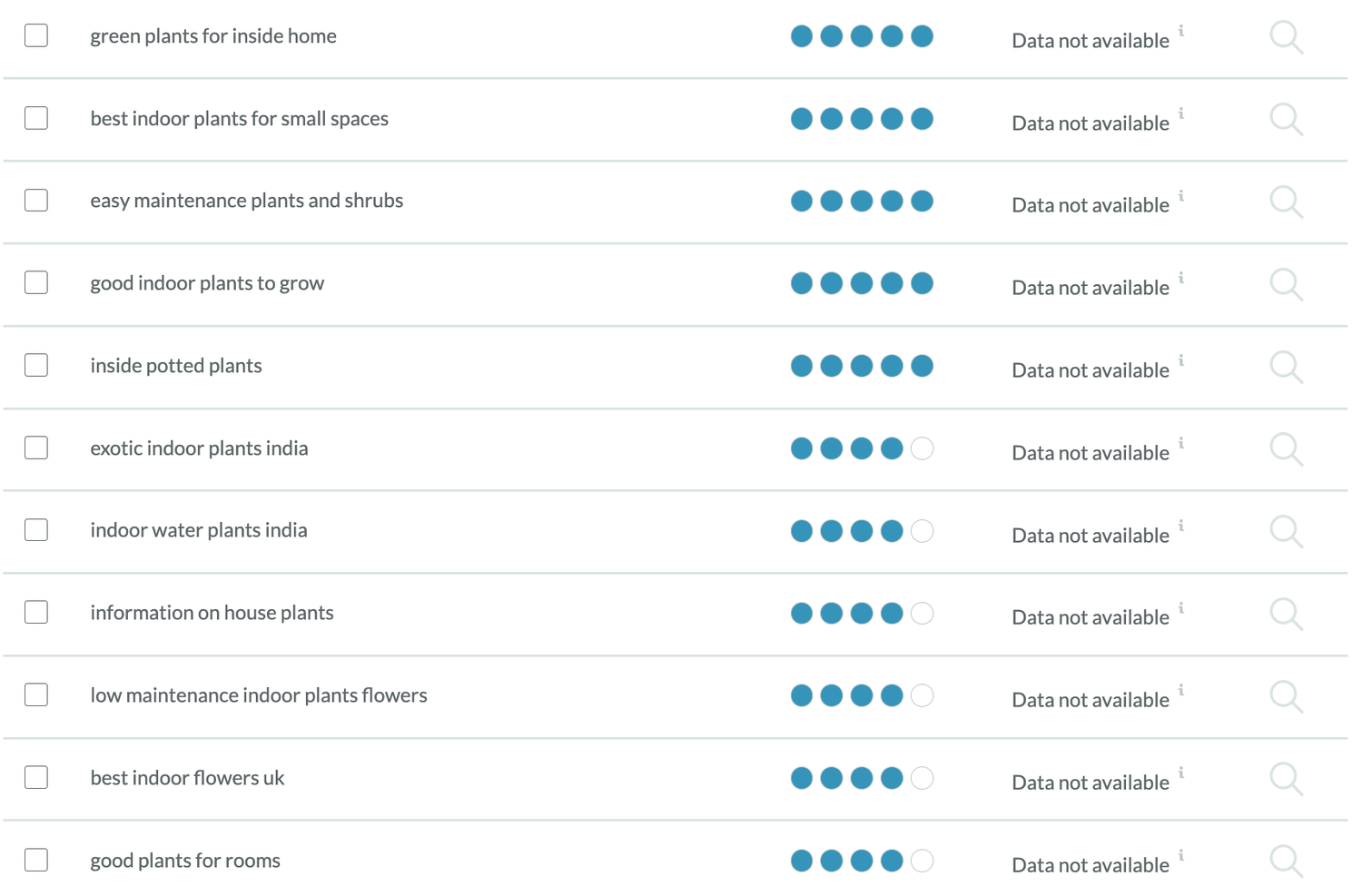The image size is (1362, 896).
Task: Tick the low maintenance indoor plants flowers checkbox
Action: click(x=36, y=694)
